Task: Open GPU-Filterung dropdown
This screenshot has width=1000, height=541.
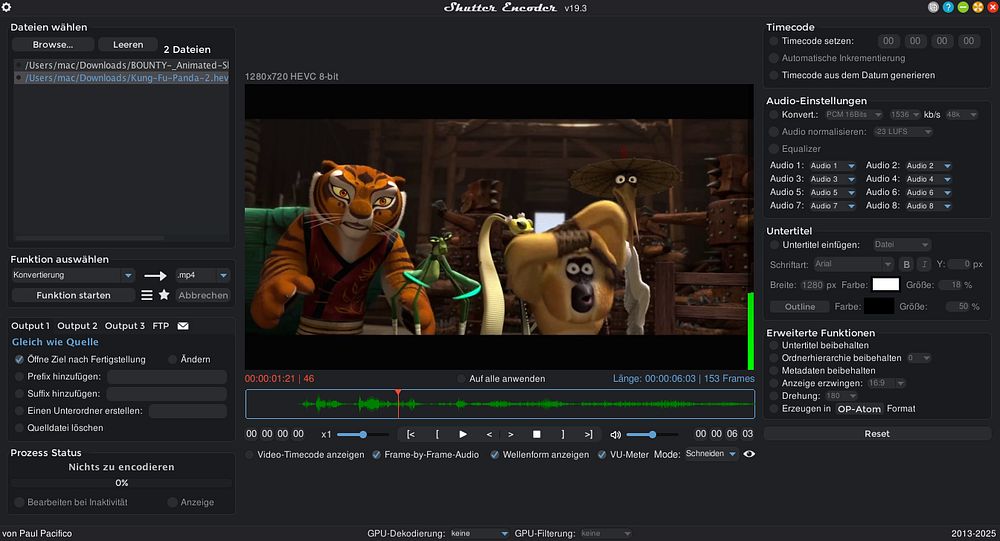Action: click(605, 533)
